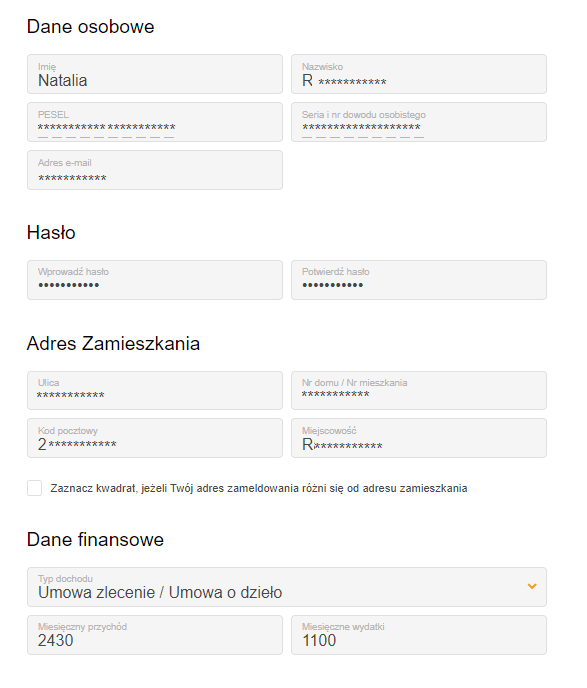Select the Miesięczny przychód field with 2430
The image size is (587, 688).
[155, 635]
